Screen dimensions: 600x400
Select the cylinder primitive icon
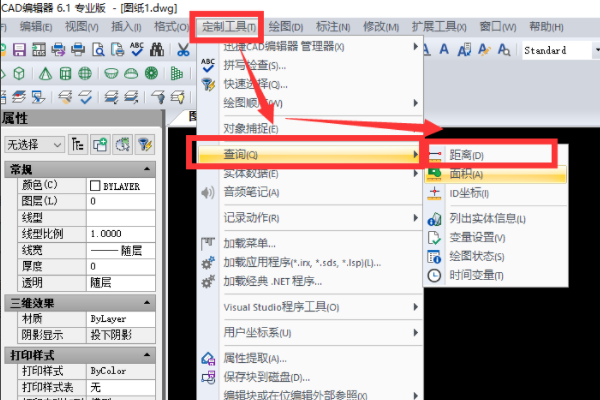pyautogui.click(x=65, y=73)
